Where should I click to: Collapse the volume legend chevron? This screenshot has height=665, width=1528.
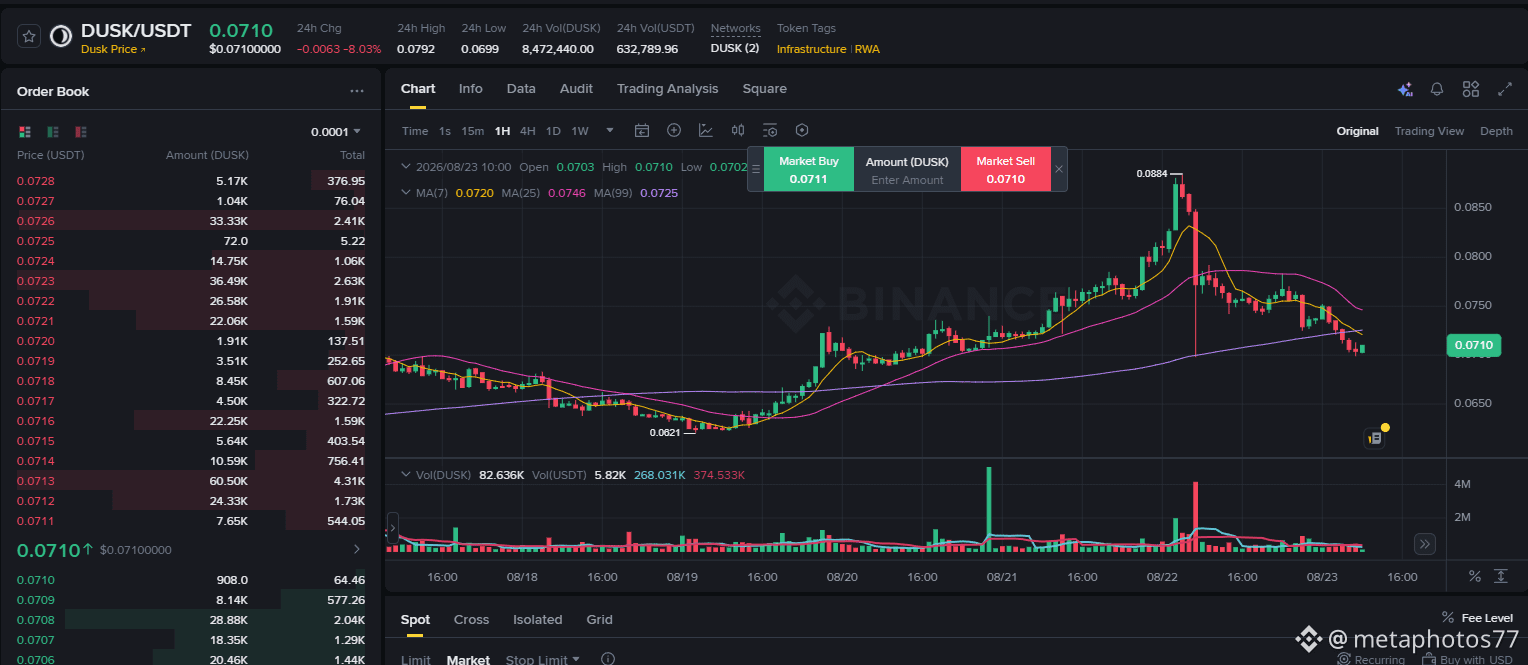tap(406, 474)
